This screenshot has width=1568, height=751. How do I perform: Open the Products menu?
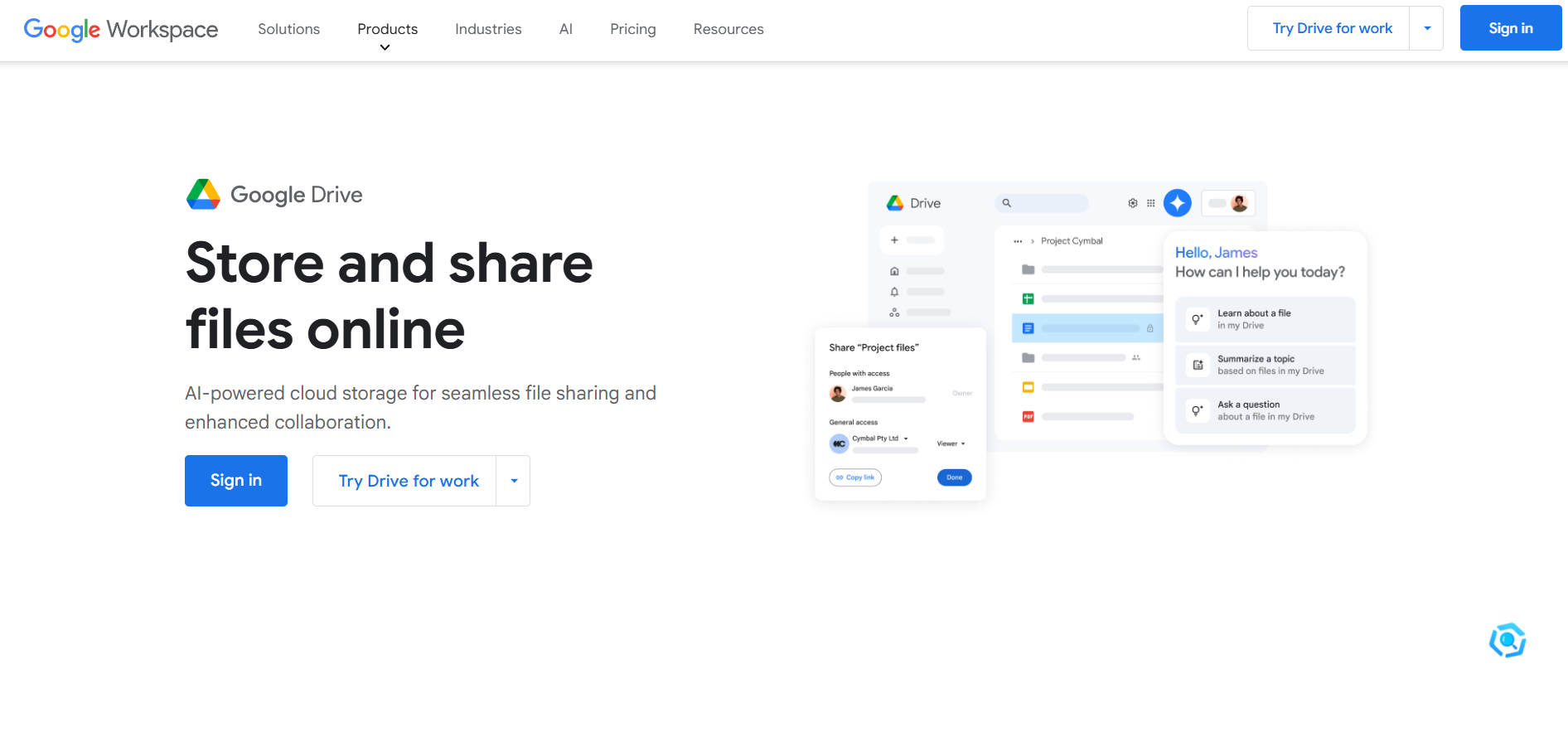pyautogui.click(x=387, y=29)
